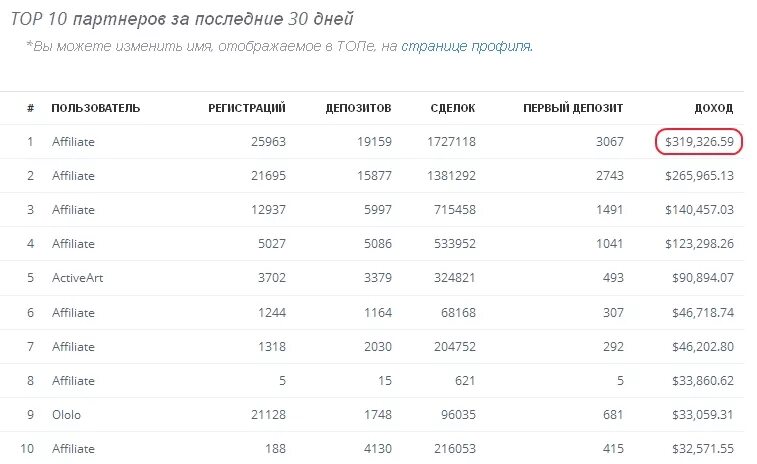The image size is (757, 464).
Task: Select the ActiveArt user name
Action: tap(77, 278)
